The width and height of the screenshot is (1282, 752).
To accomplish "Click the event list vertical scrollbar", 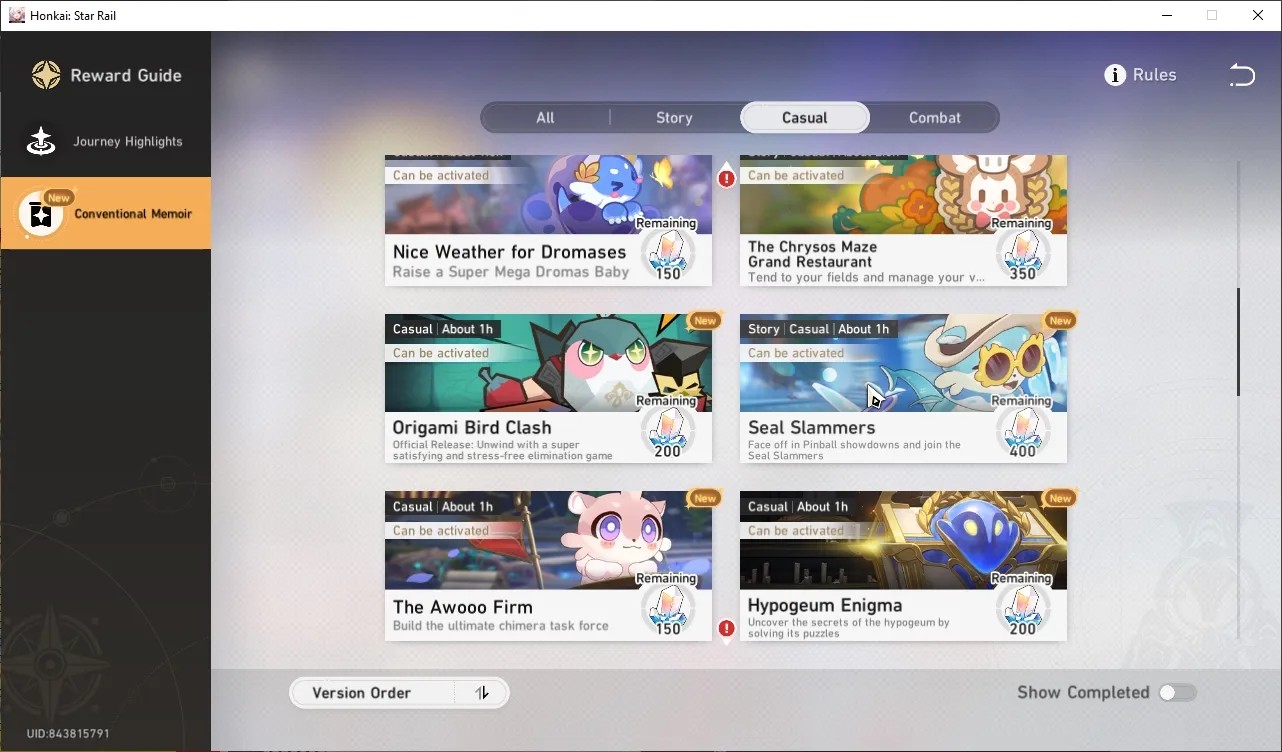I will 1238,342.
